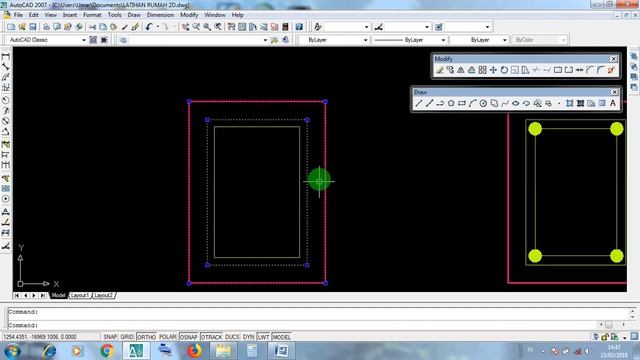640x360 pixels.
Task: Open the Layer Properties Manager icon
Action: pos(123,40)
